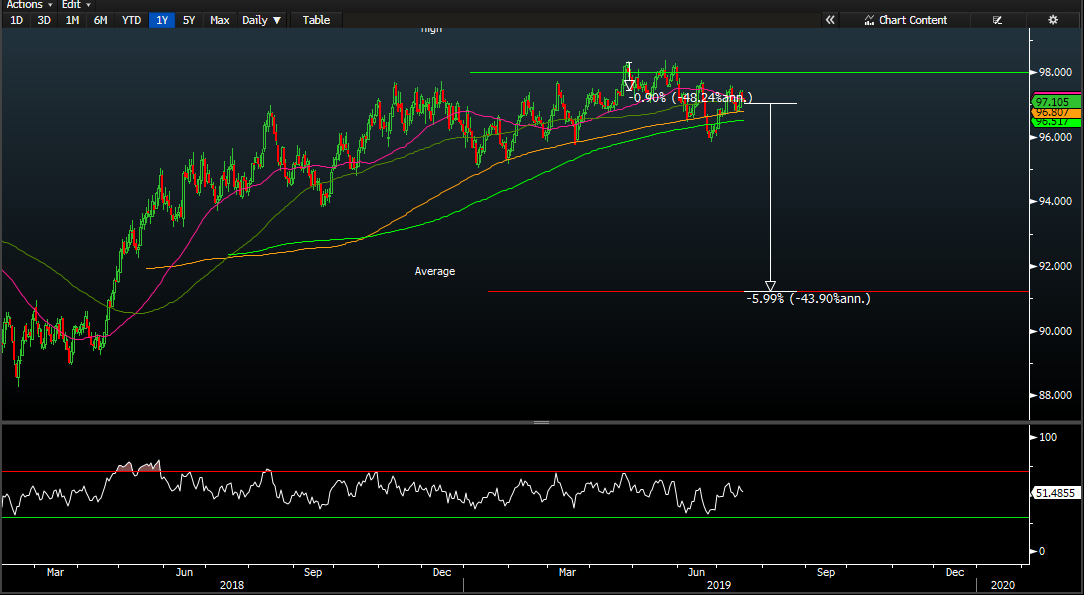
Task: Select the YTD time range
Action: pyautogui.click(x=131, y=20)
